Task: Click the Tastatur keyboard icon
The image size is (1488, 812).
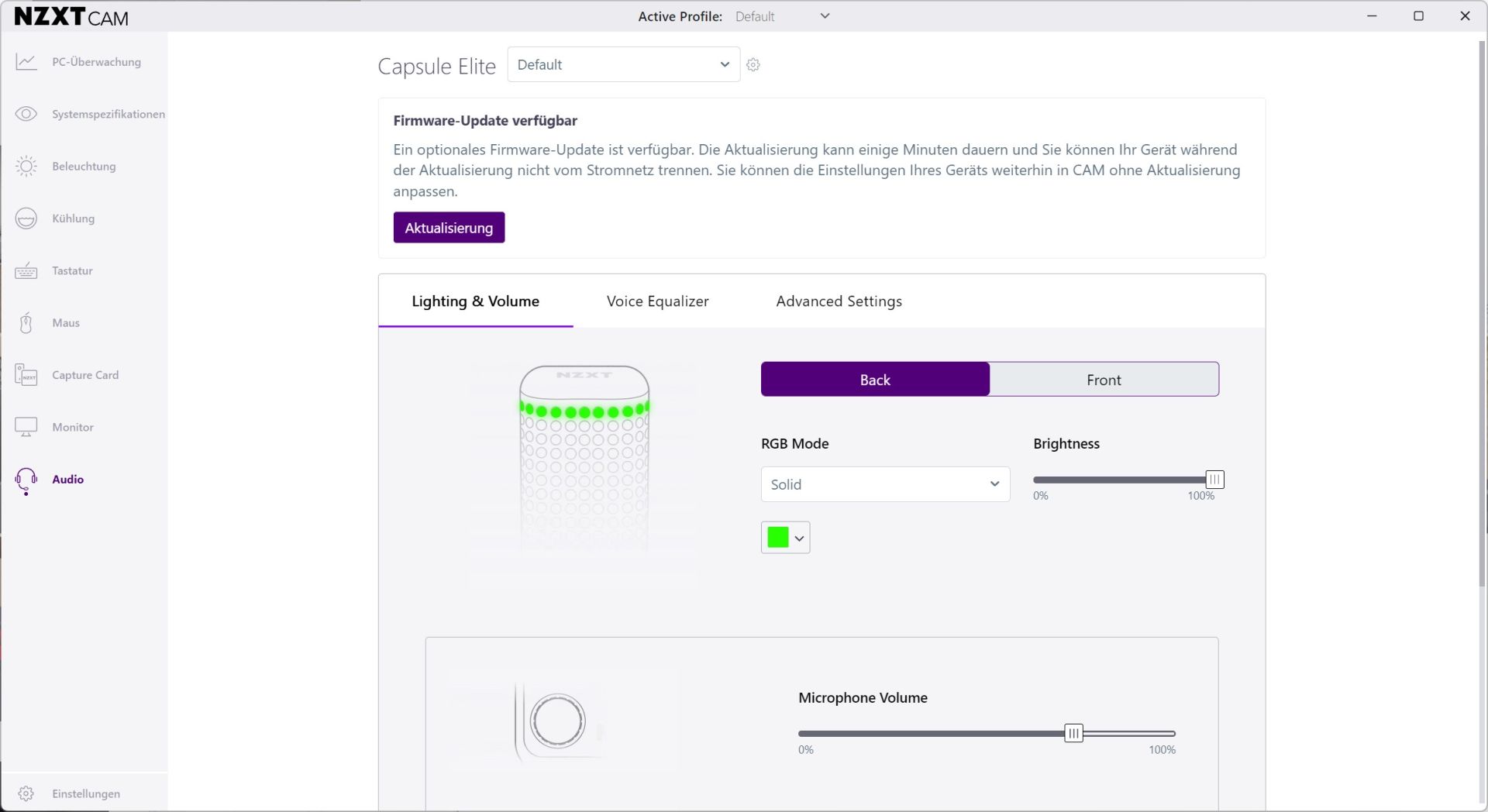Action: point(26,270)
